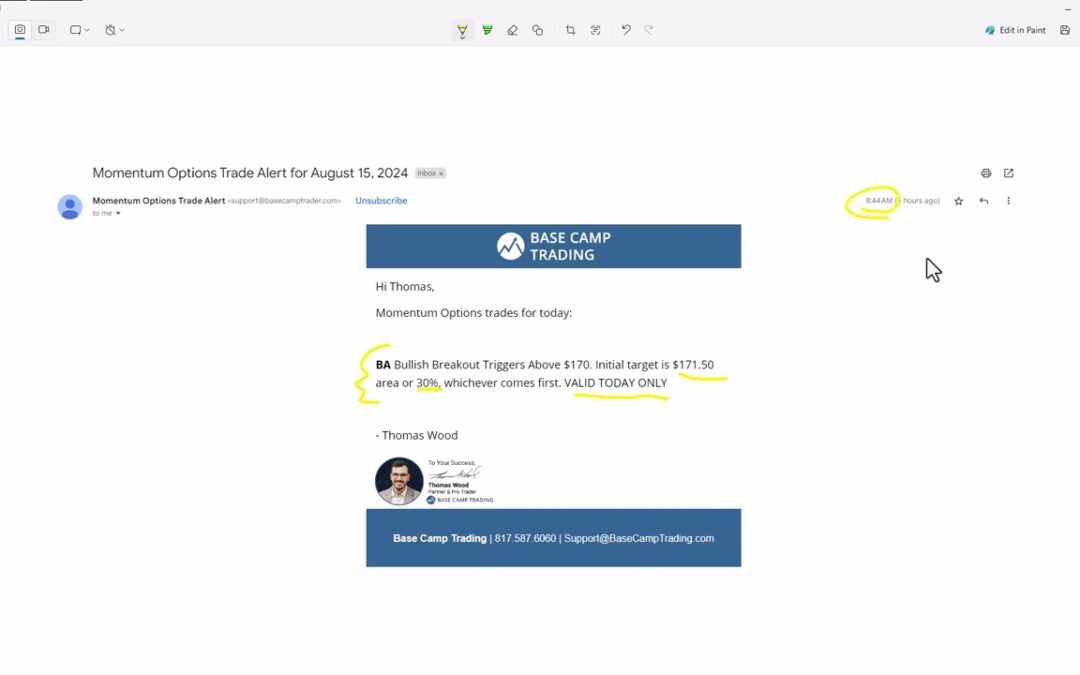Click the 'VALID TODAY ONLY' text

[x=616, y=383]
